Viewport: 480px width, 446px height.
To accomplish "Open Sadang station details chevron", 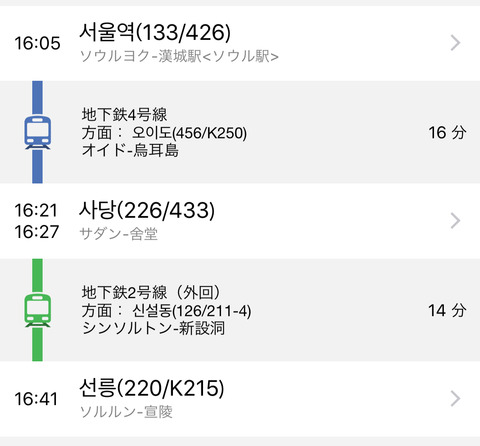I will click(455, 221).
